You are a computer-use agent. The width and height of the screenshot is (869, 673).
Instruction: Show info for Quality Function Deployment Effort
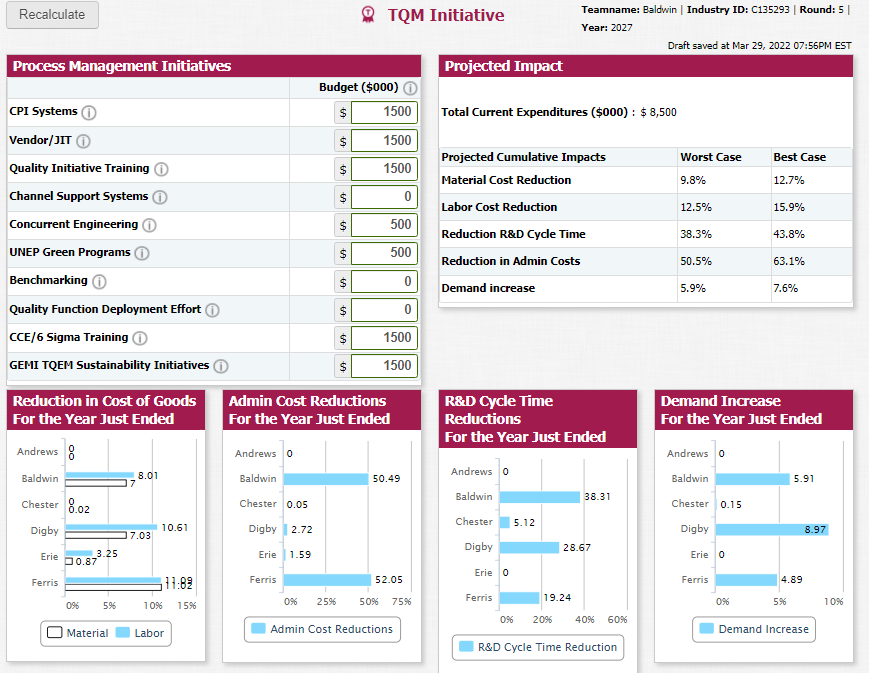click(x=212, y=310)
